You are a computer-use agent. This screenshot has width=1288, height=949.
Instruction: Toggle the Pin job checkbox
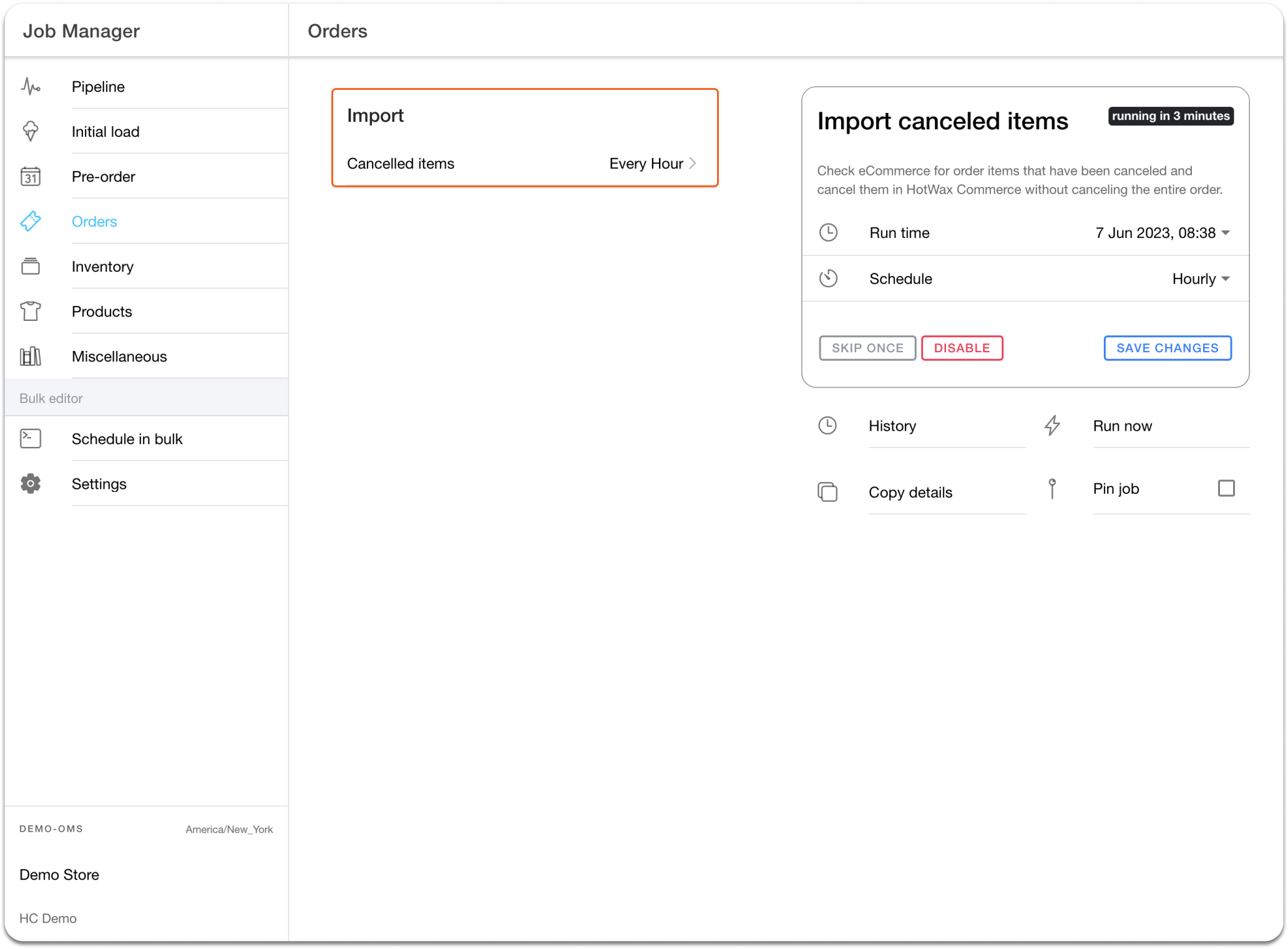click(x=1226, y=488)
